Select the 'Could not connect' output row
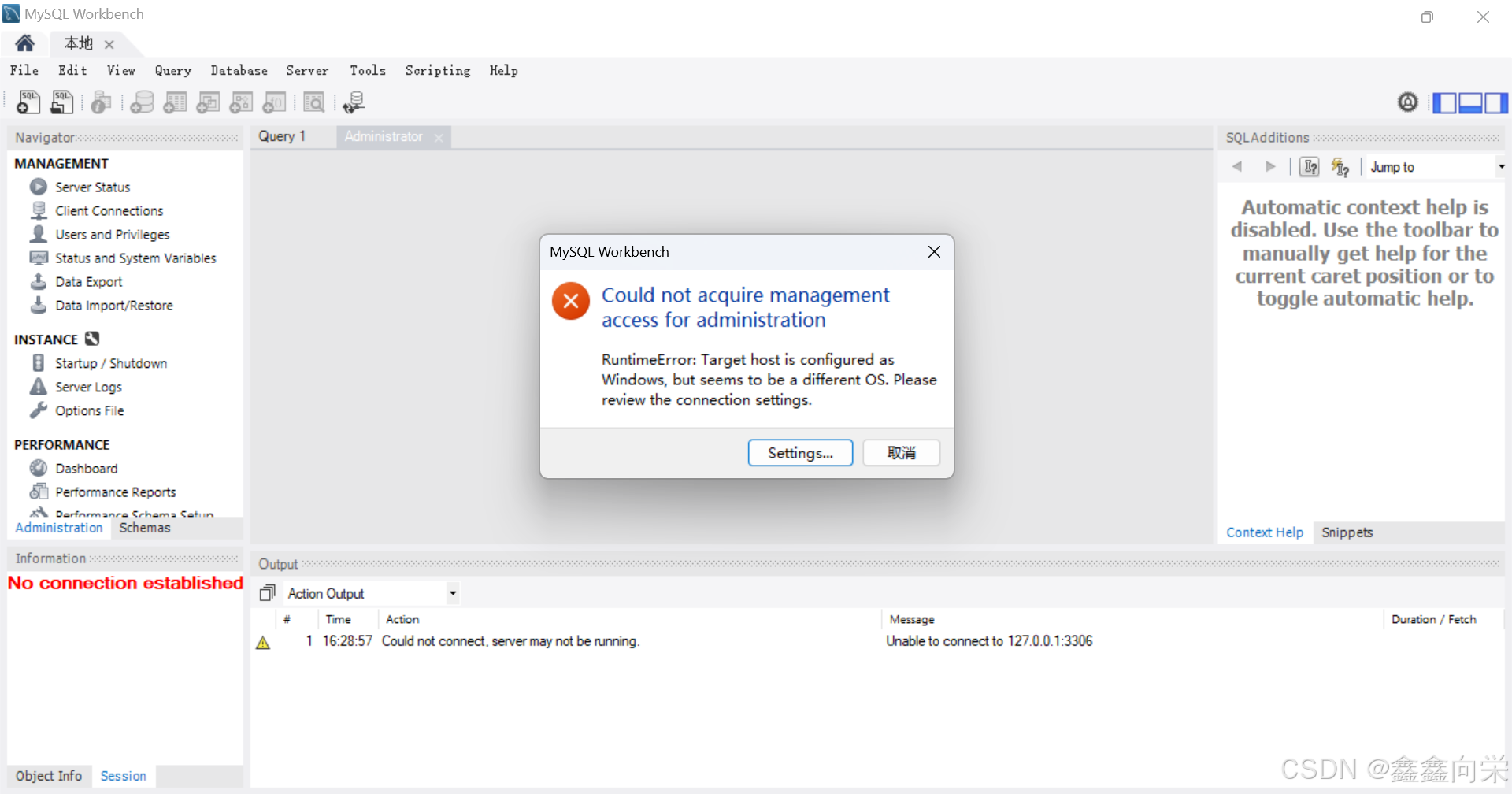 click(x=877, y=641)
